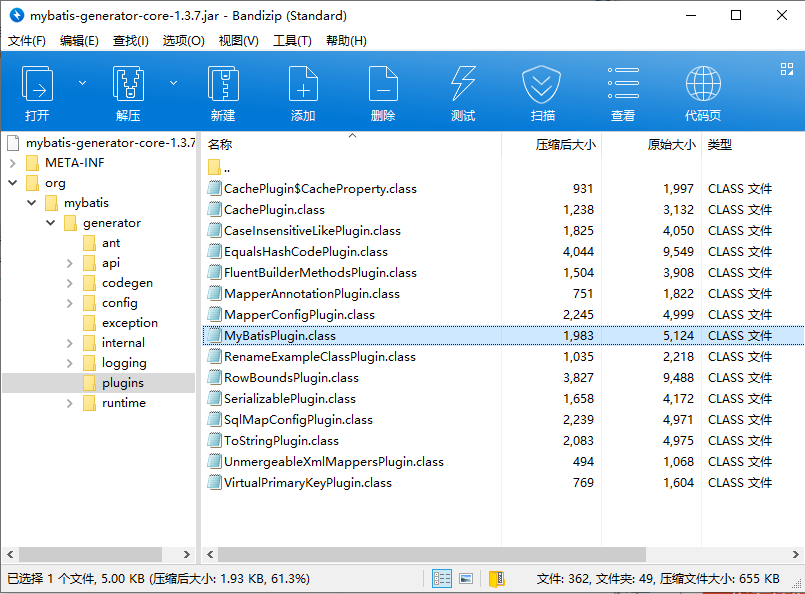Click the Delete (删除) icon
The width and height of the screenshot is (805, 594).
[x=383, y=84]
